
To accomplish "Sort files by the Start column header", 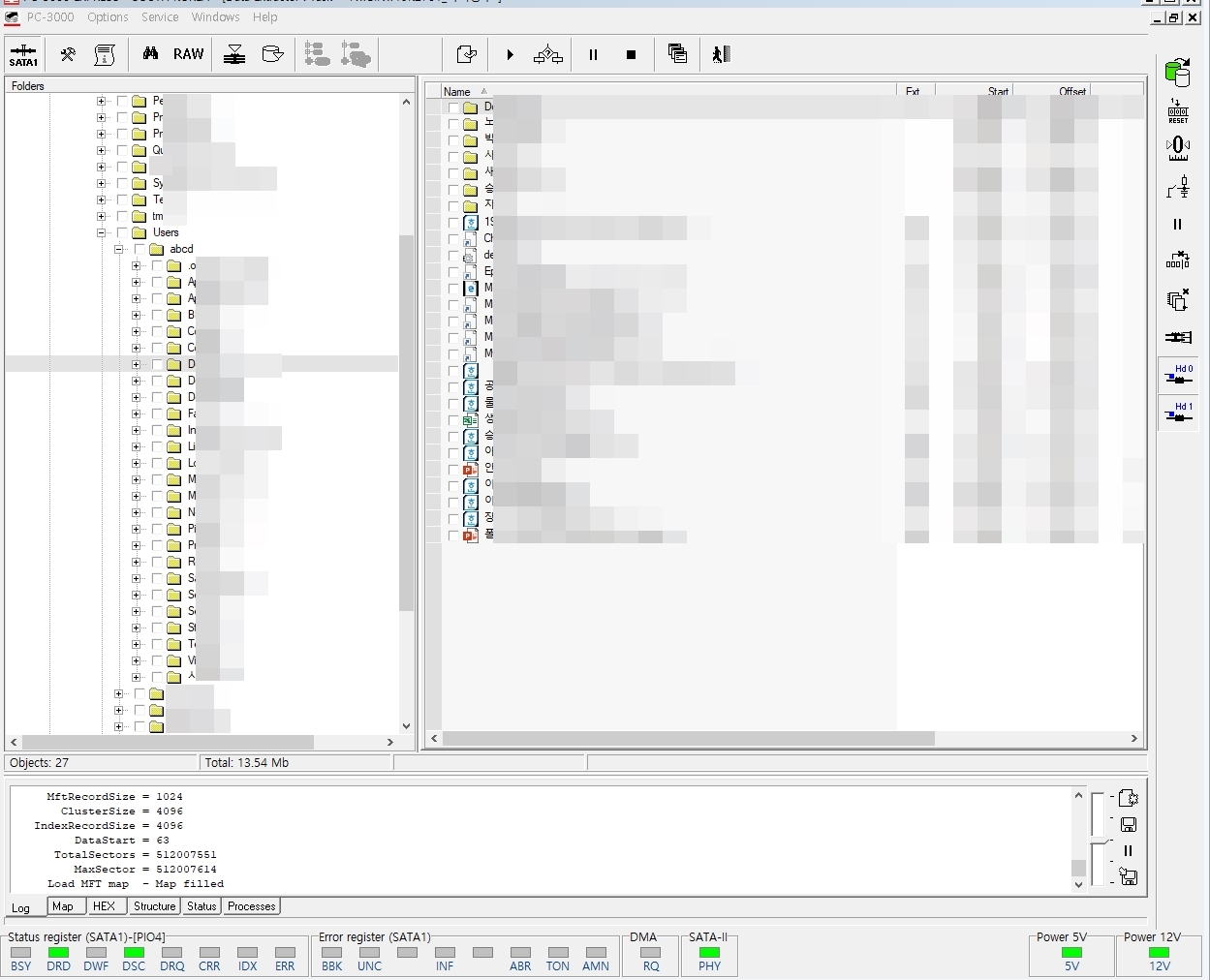I will pos(974,91).
